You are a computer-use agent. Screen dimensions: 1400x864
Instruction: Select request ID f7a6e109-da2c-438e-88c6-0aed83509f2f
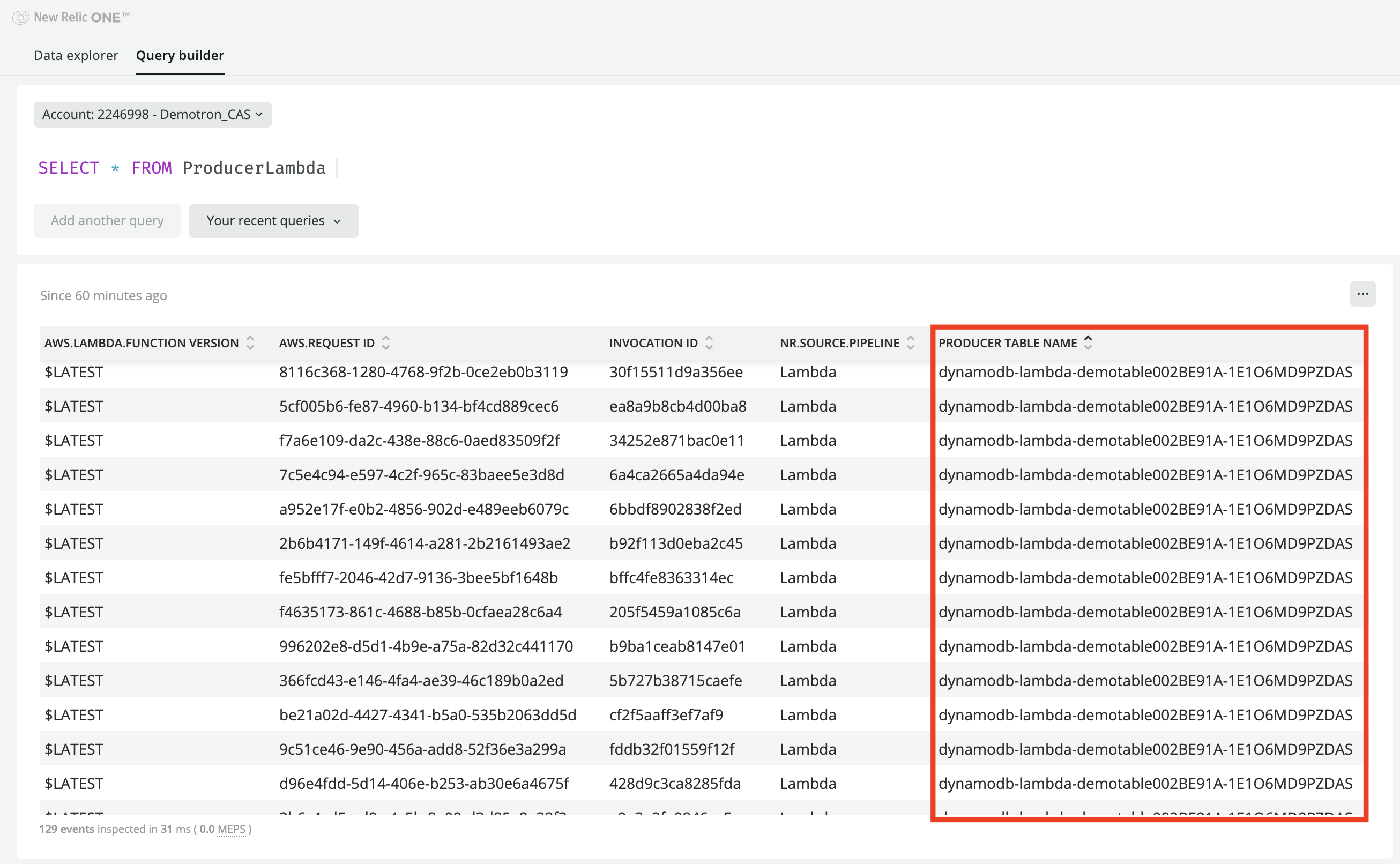420,441
